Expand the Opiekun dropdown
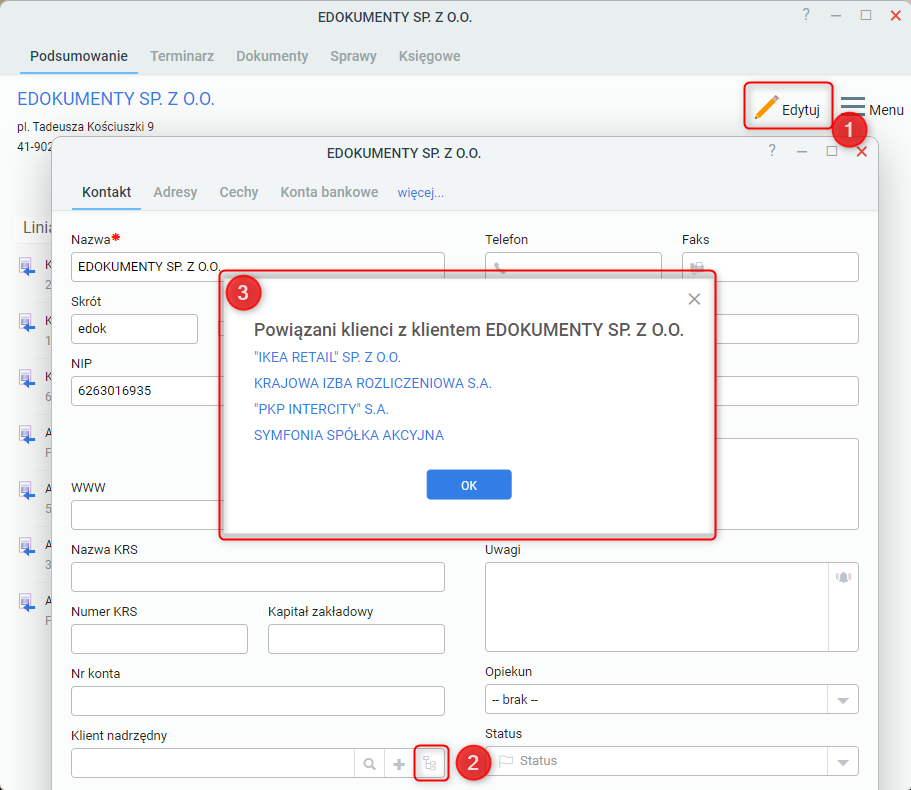The width and height of the screenshot is (911, 790). [842, 700]
